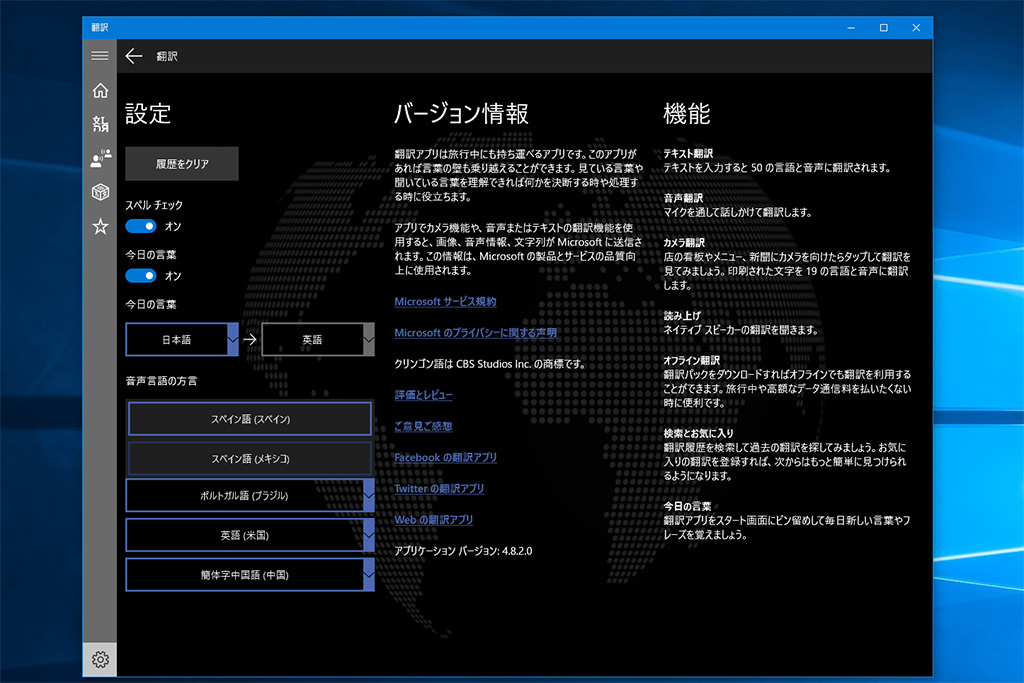This screenshot has height=683, width=1024.
Task: Click the テキスト翻訳 feature title
Action: pyautogui.click(x=688, y=153)
